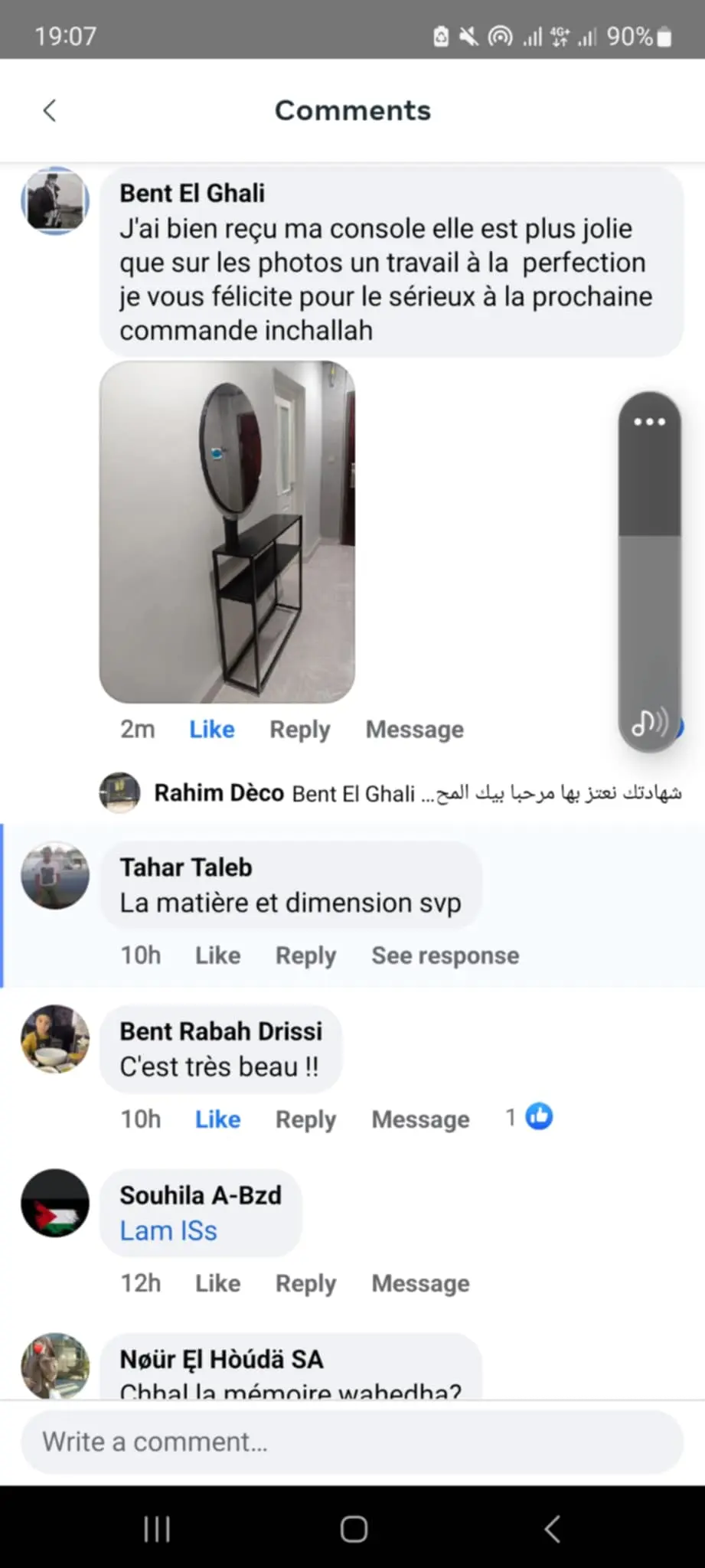Expand Rahim Dèco's reply preview
Screen dimensions: 705x1568
(390, 792)
